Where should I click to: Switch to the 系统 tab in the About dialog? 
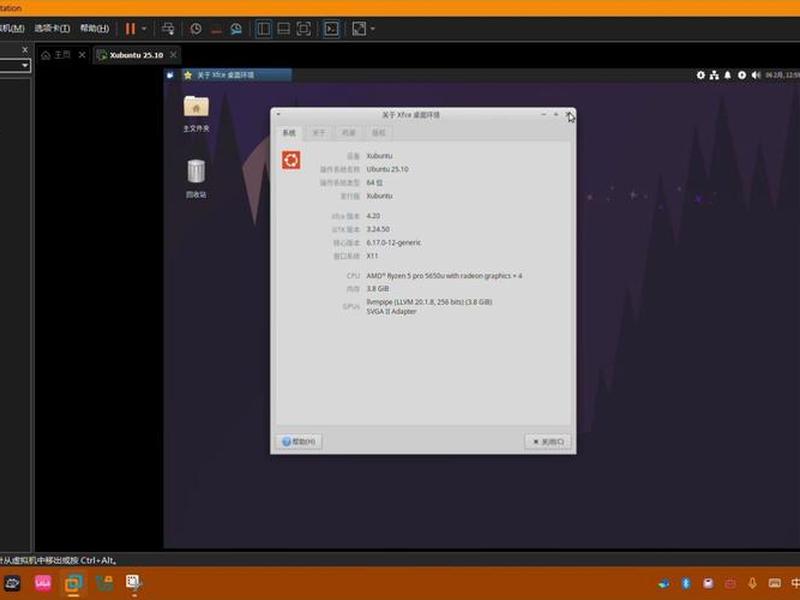tap(289, 133)
